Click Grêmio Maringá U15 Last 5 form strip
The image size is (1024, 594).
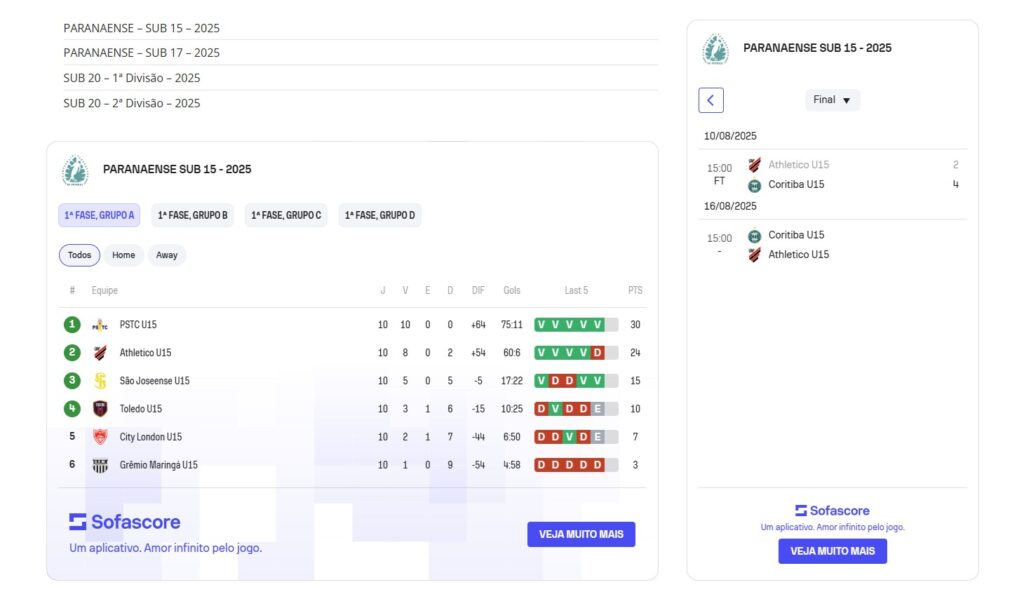576,465
